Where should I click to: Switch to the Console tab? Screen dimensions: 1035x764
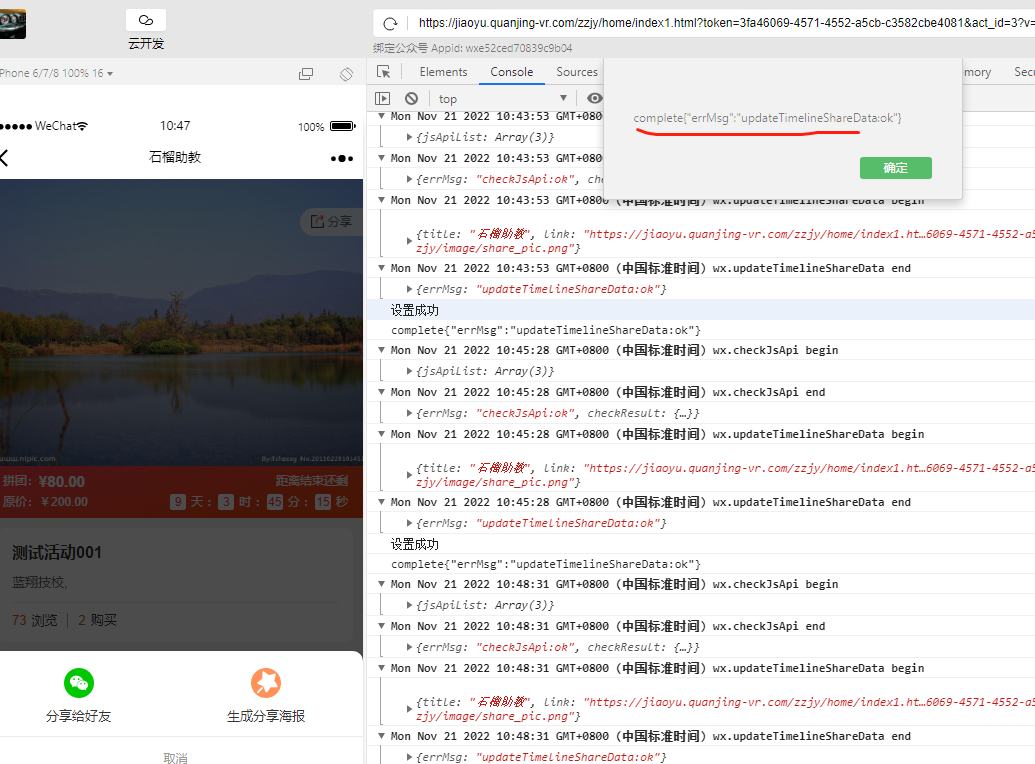(x=512, y=72)
